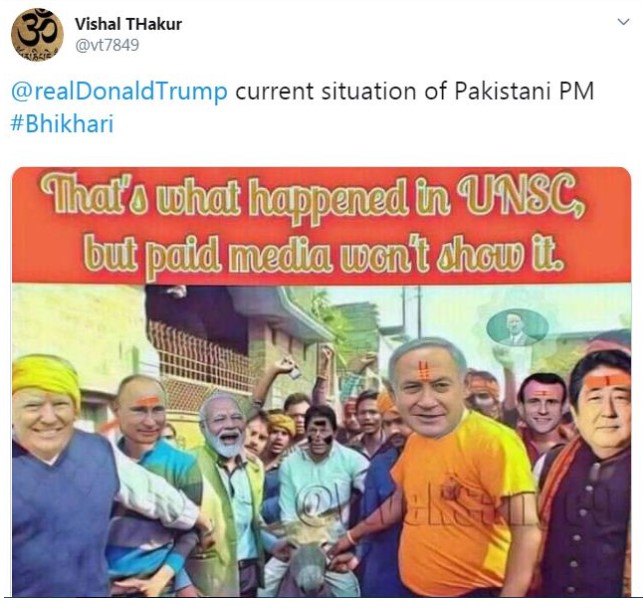Select the tweet text 'current situation of Pakistani PM'
This screenshot has height=611, width=643.
click(x=414, y=91)
